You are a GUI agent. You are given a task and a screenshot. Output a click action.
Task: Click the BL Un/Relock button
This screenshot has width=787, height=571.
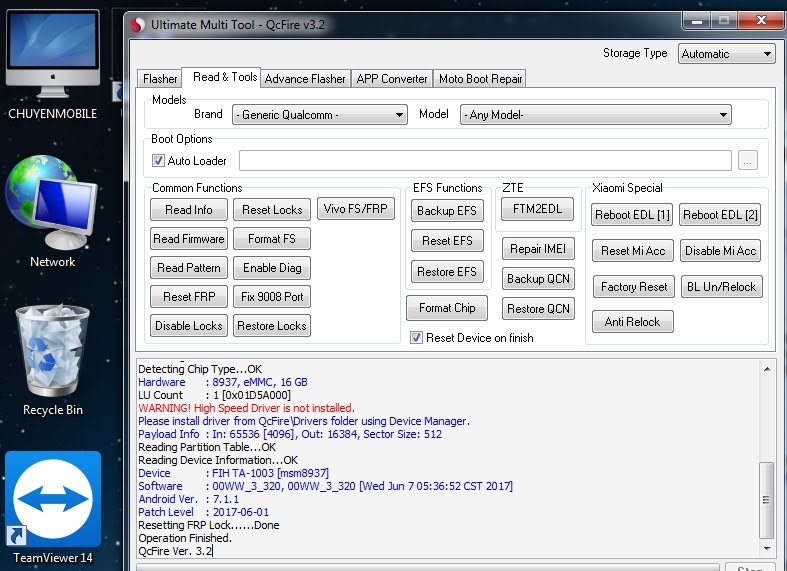click(x=722, y=287)
